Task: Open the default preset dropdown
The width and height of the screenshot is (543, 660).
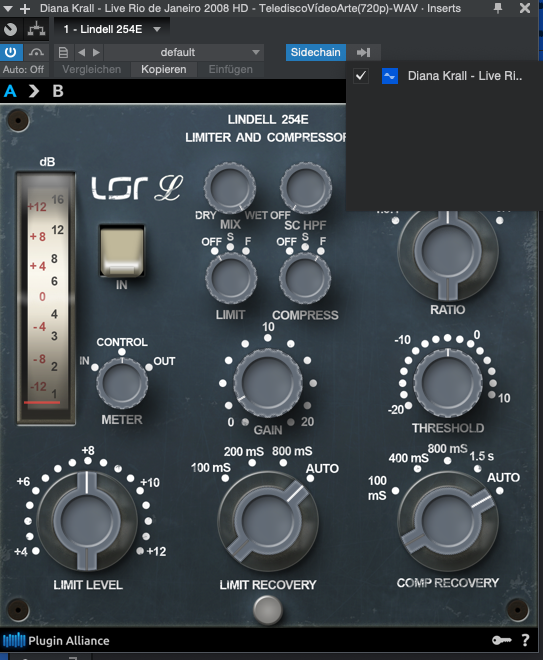Action: pos(184,53)
